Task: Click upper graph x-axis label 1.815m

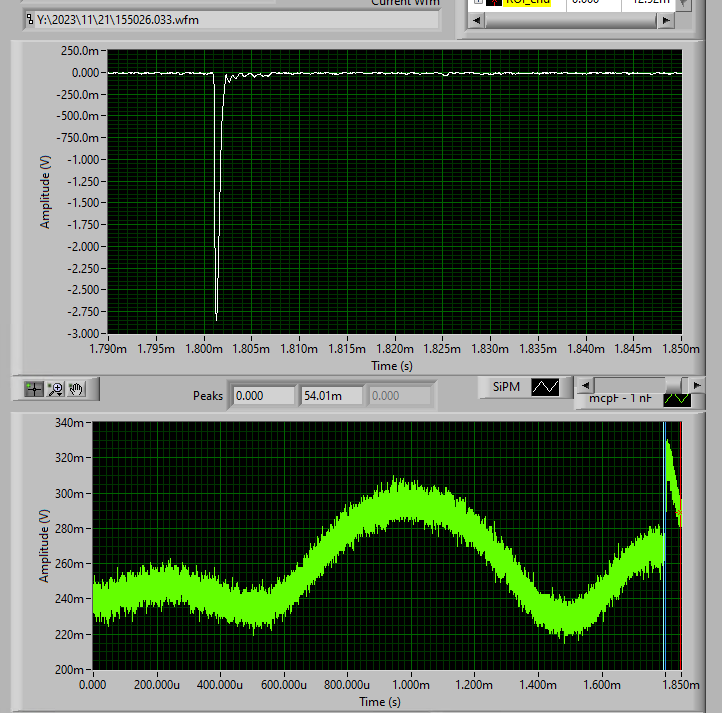Action: tap(347, 349)
